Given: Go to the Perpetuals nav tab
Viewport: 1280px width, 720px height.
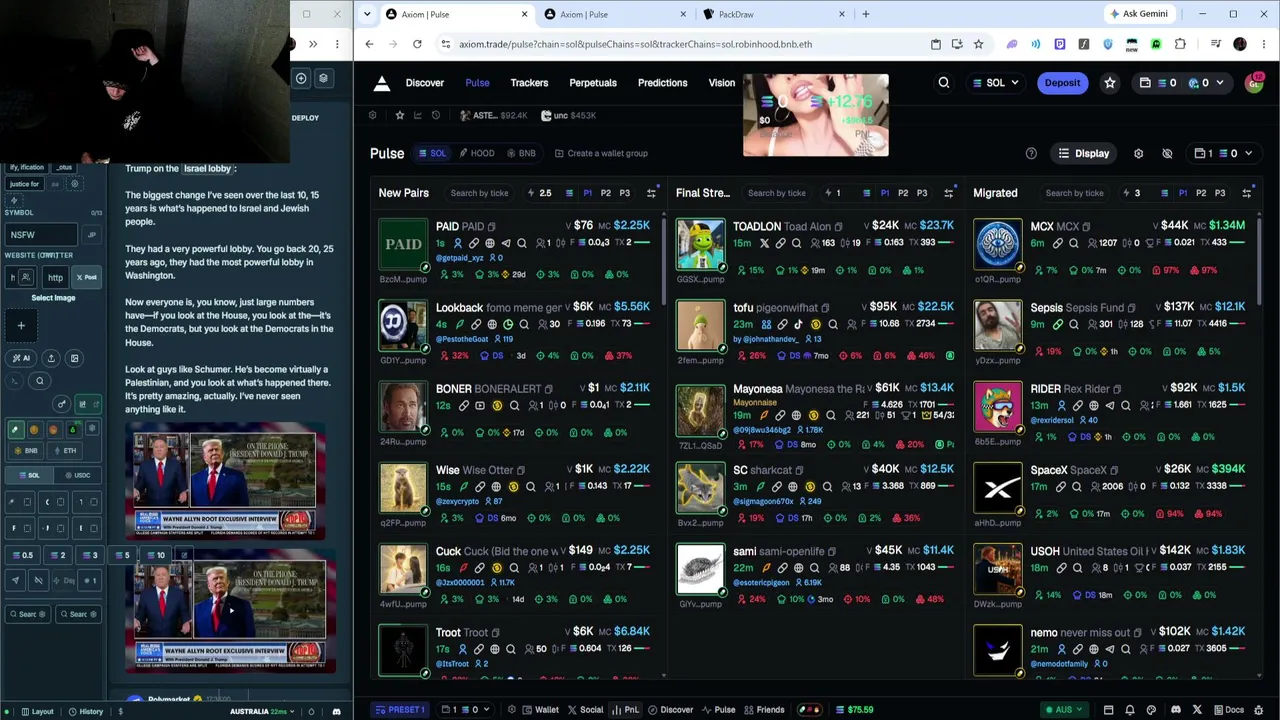Looking at the screenshot, I should coord(593,83).
